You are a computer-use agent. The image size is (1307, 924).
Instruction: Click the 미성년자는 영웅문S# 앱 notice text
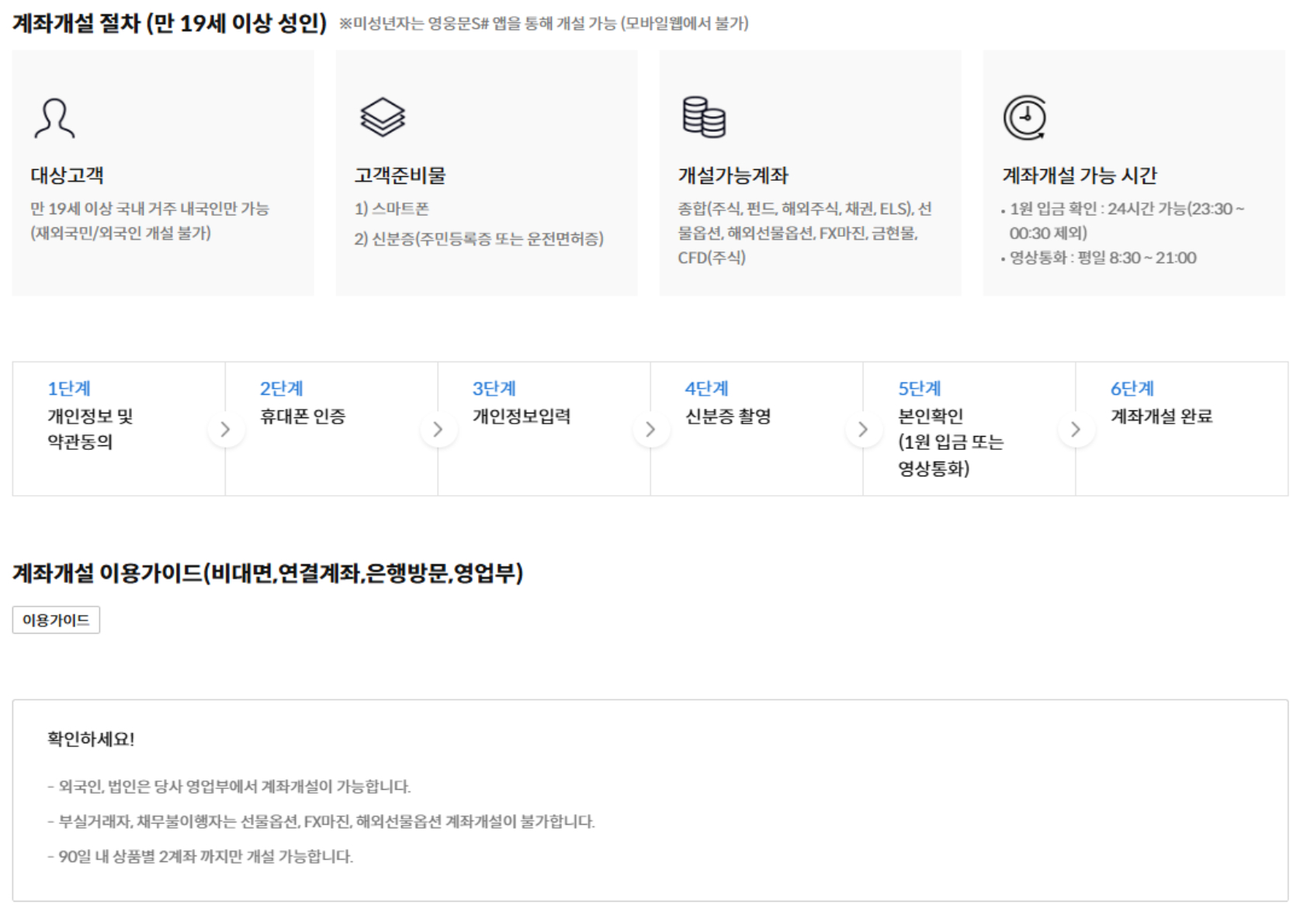coord(544,24)
